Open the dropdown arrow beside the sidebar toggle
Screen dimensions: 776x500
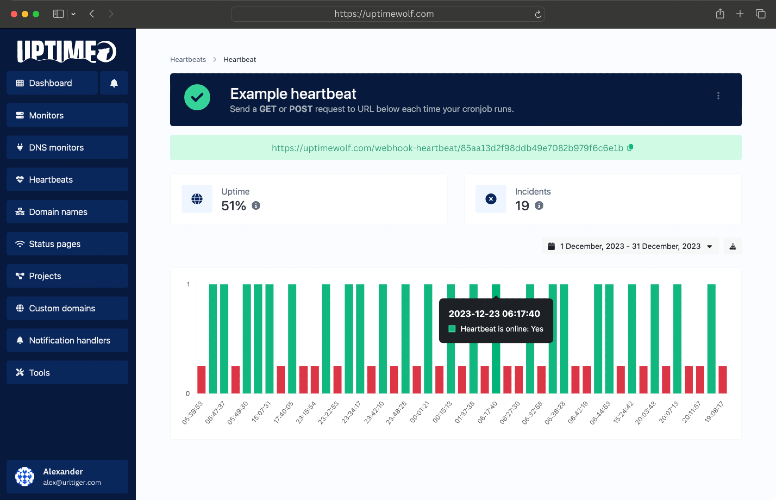coord(73,14)
